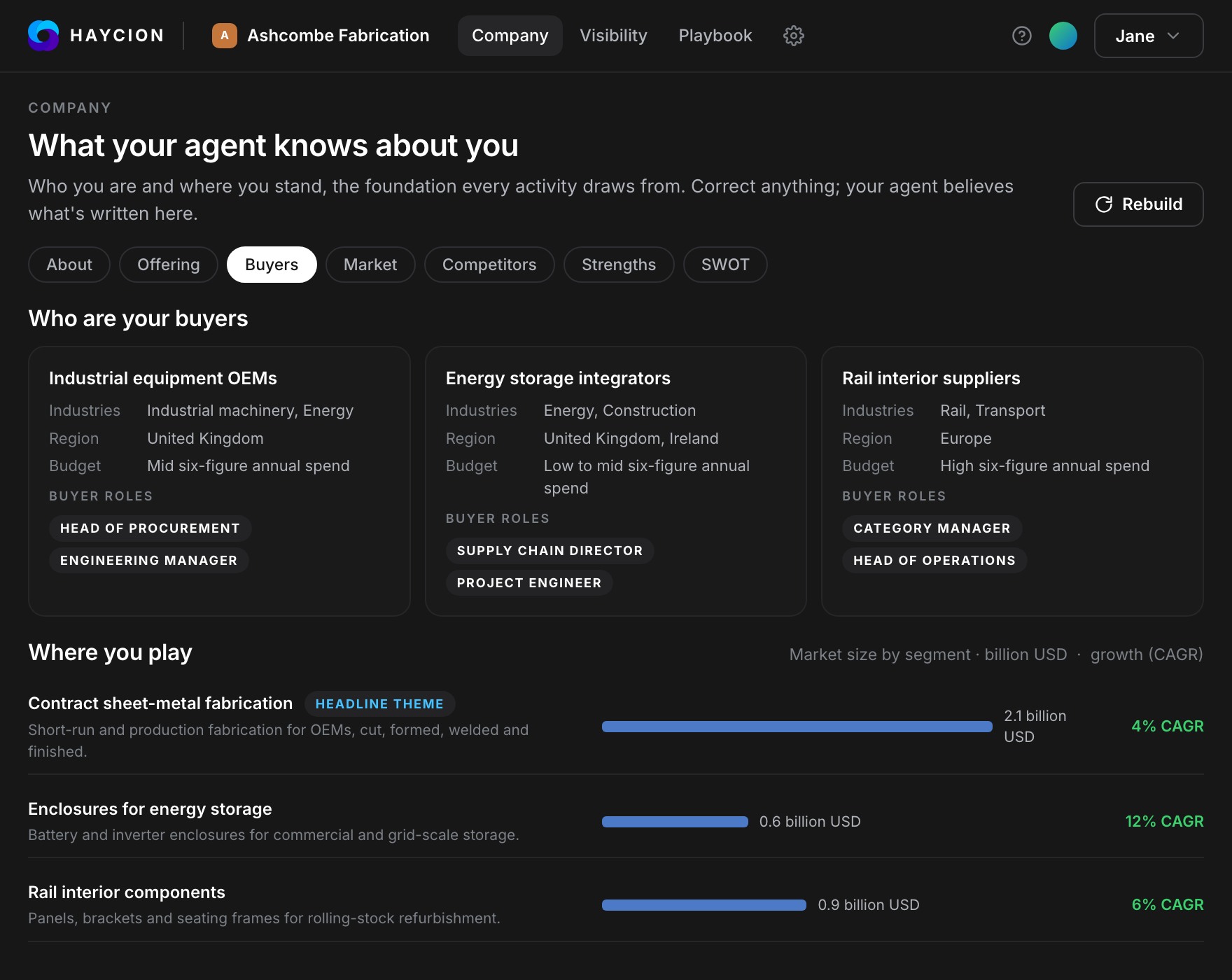Click the Energy storage integrators card title
1232x980 pixels.
coord(558,378)
